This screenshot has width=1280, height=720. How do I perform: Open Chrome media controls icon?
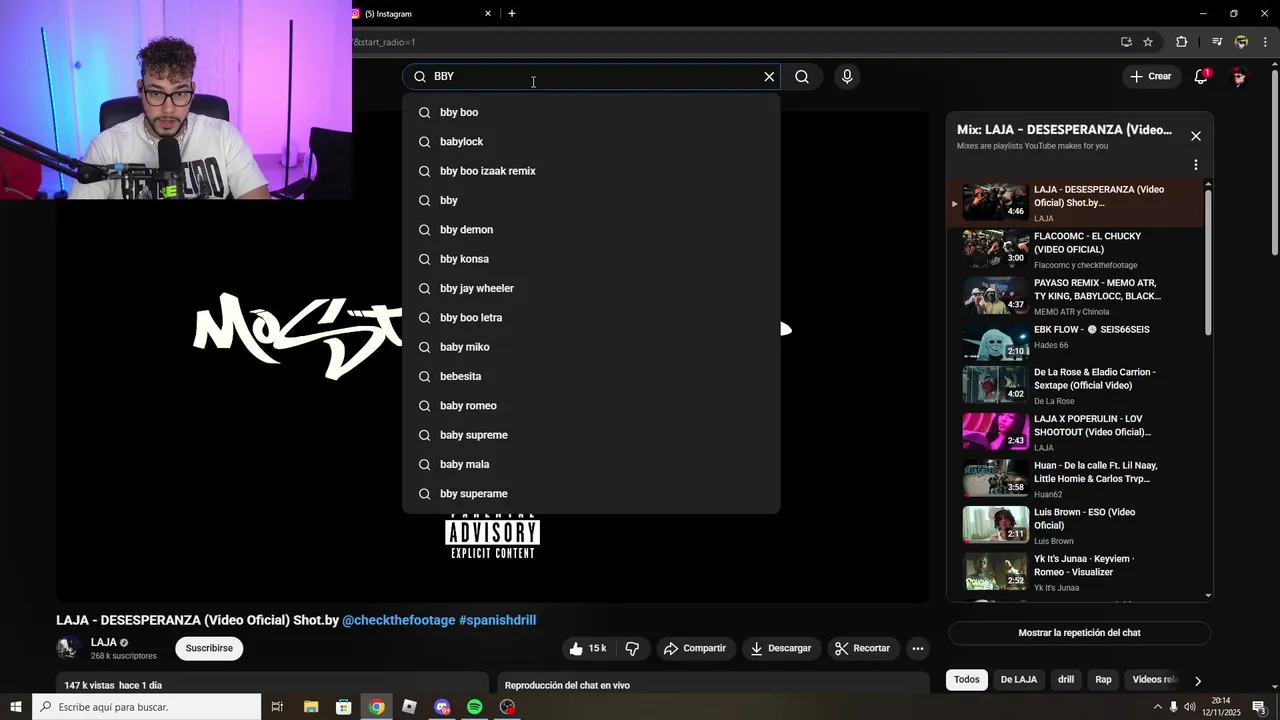pos(1217,42)
